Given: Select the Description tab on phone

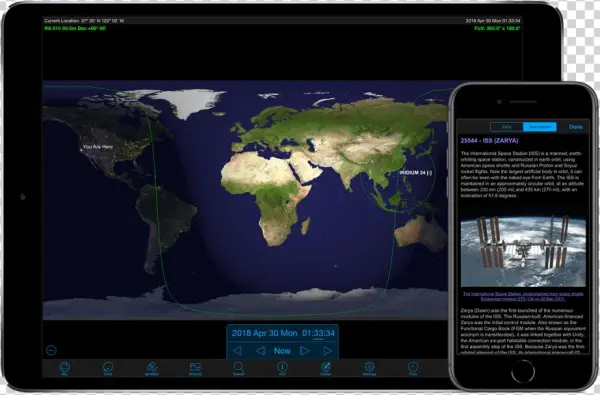Looking at the screenshot, I should coord(540,127).
